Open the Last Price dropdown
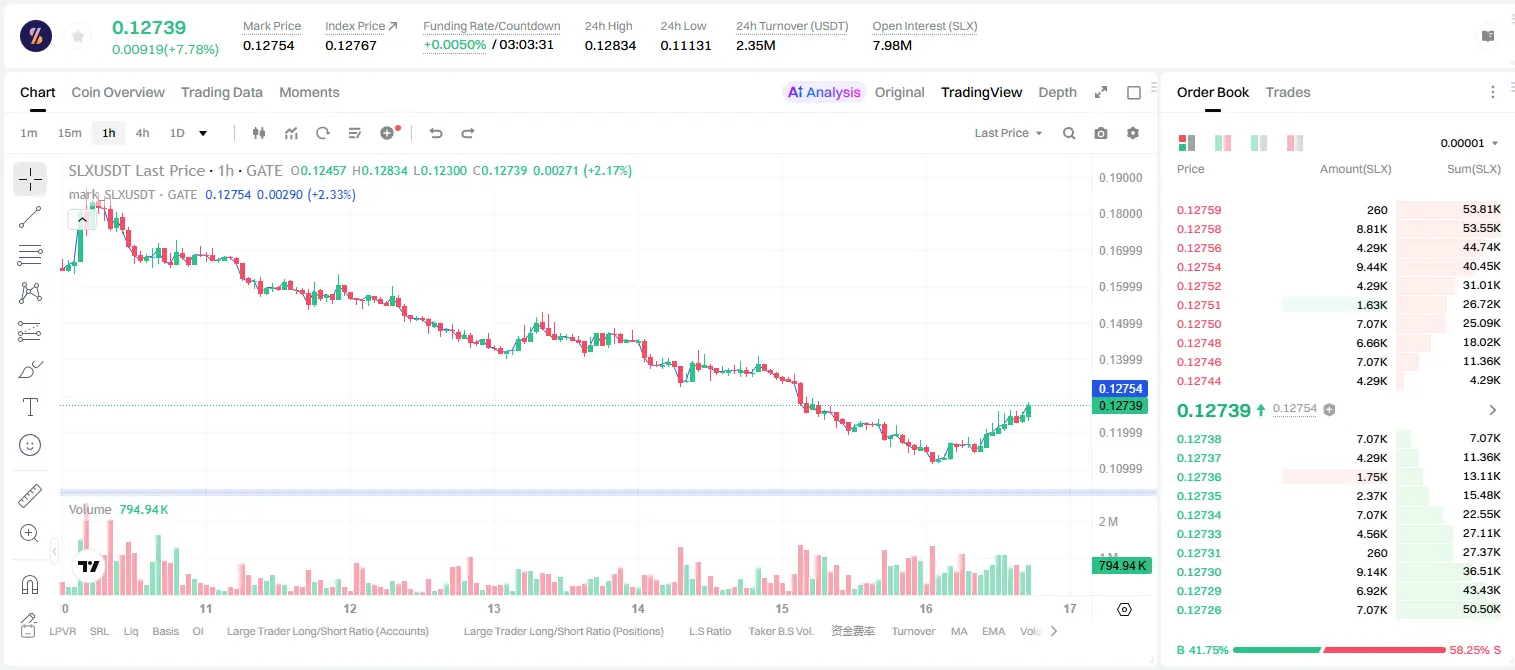The height and width of the screenshot is (670, 1515). coord(1008,133)
